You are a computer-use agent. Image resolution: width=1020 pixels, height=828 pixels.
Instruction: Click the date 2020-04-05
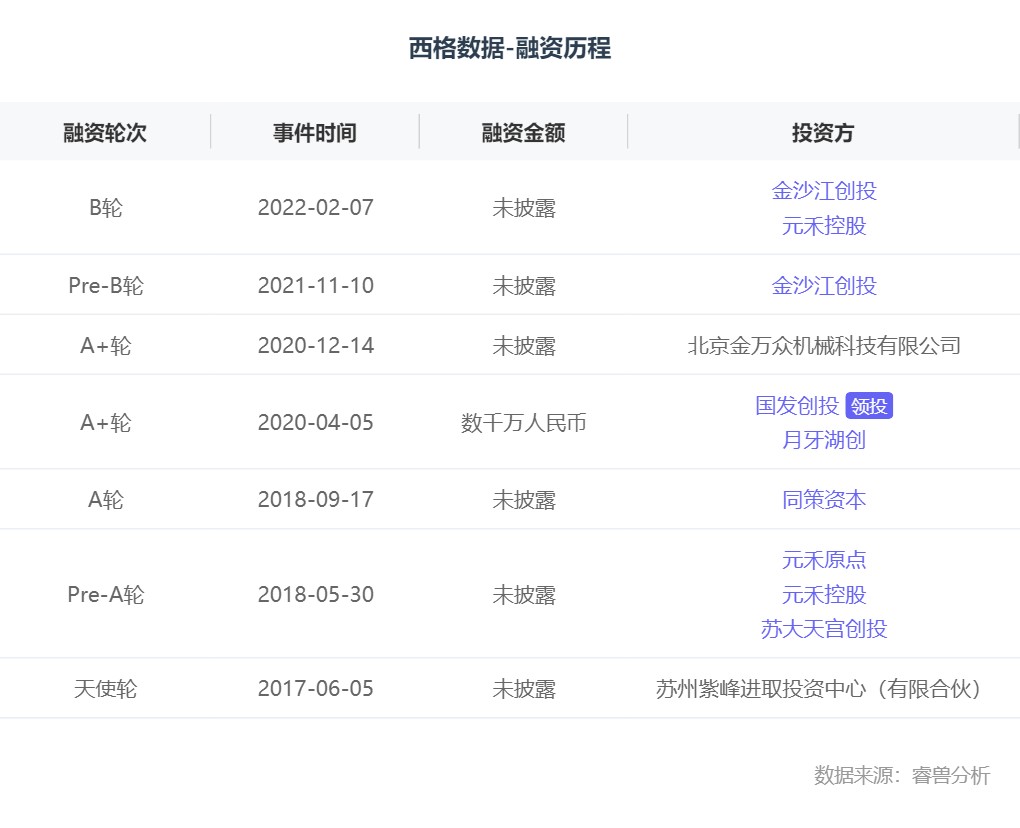315,423
